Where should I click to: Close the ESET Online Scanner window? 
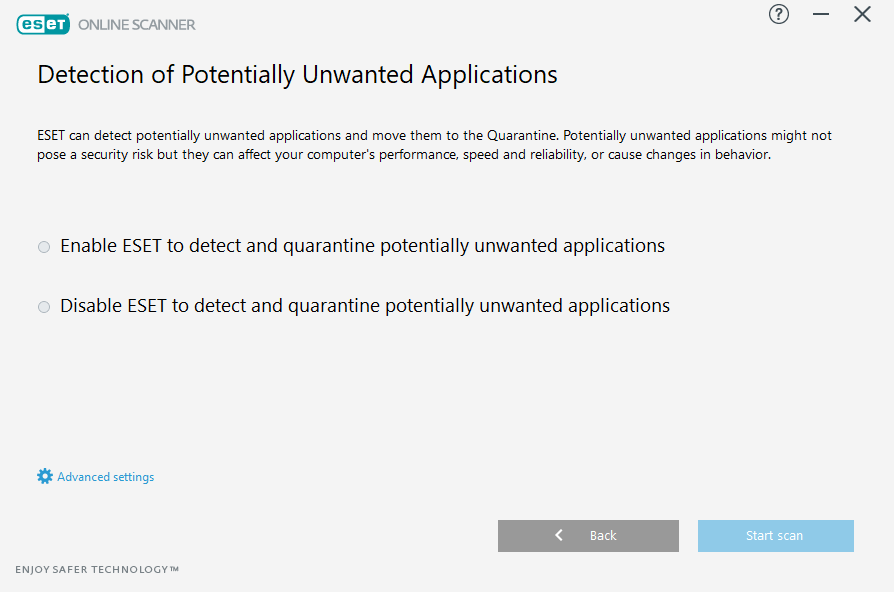pyautogui.click(x=862, y=14)
